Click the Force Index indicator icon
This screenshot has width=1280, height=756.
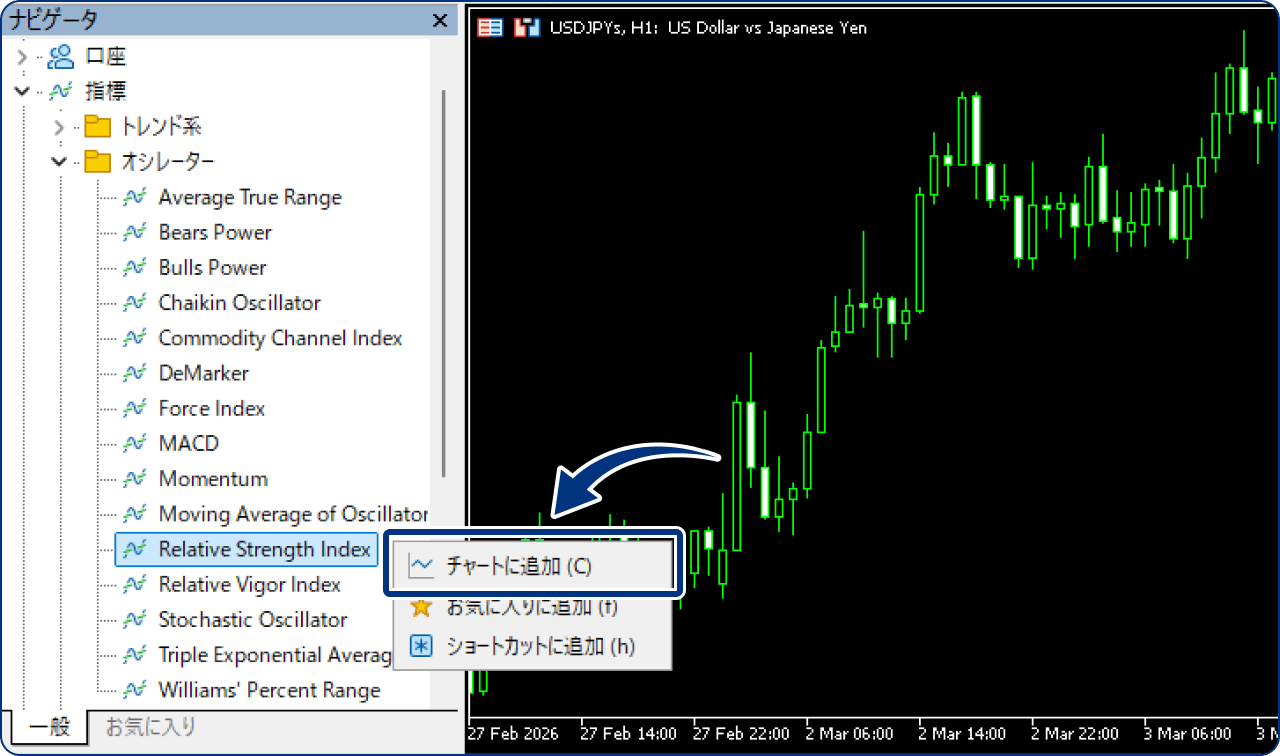tap(135, 408)
